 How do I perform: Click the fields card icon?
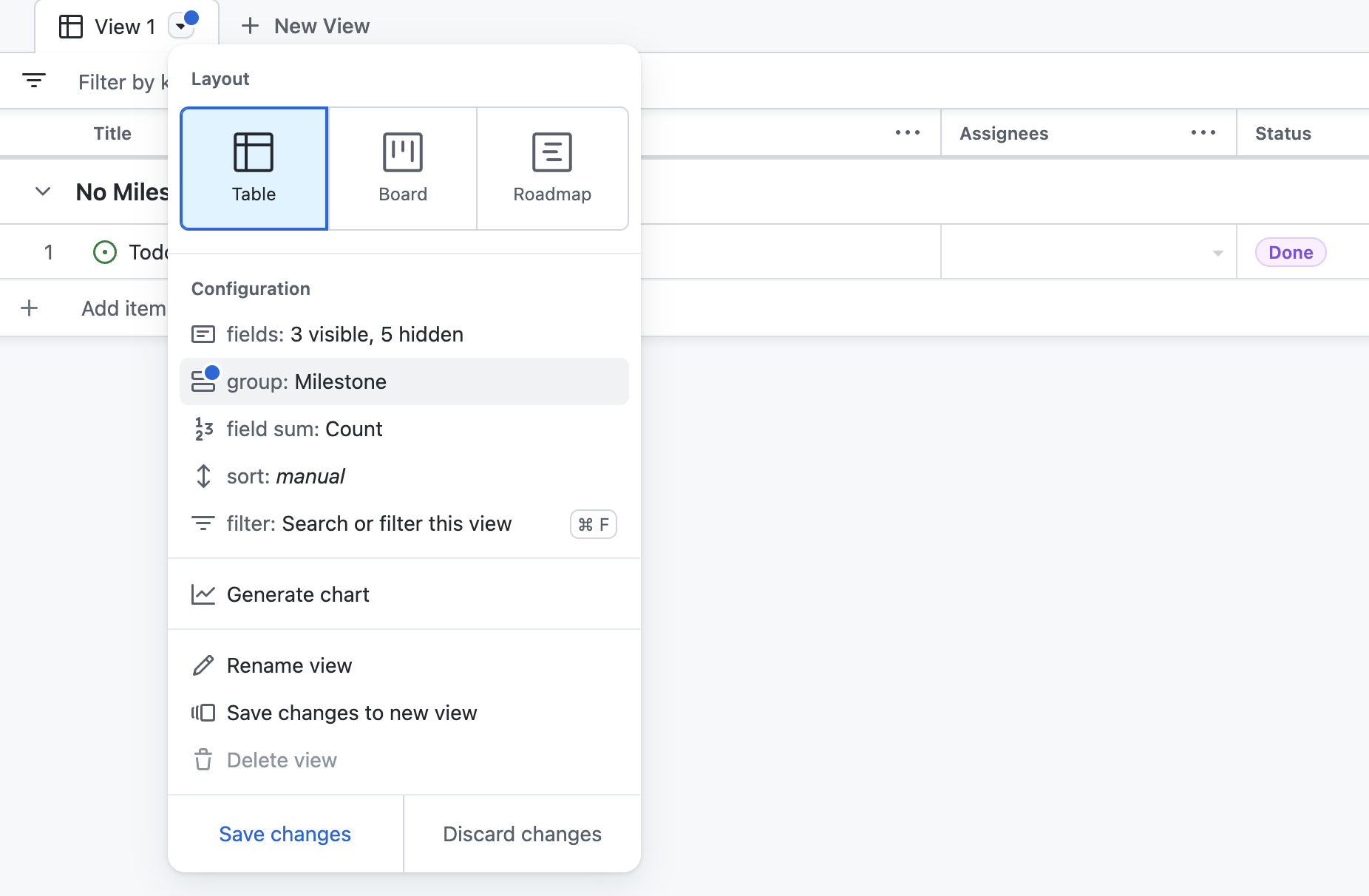coord(203,334)
